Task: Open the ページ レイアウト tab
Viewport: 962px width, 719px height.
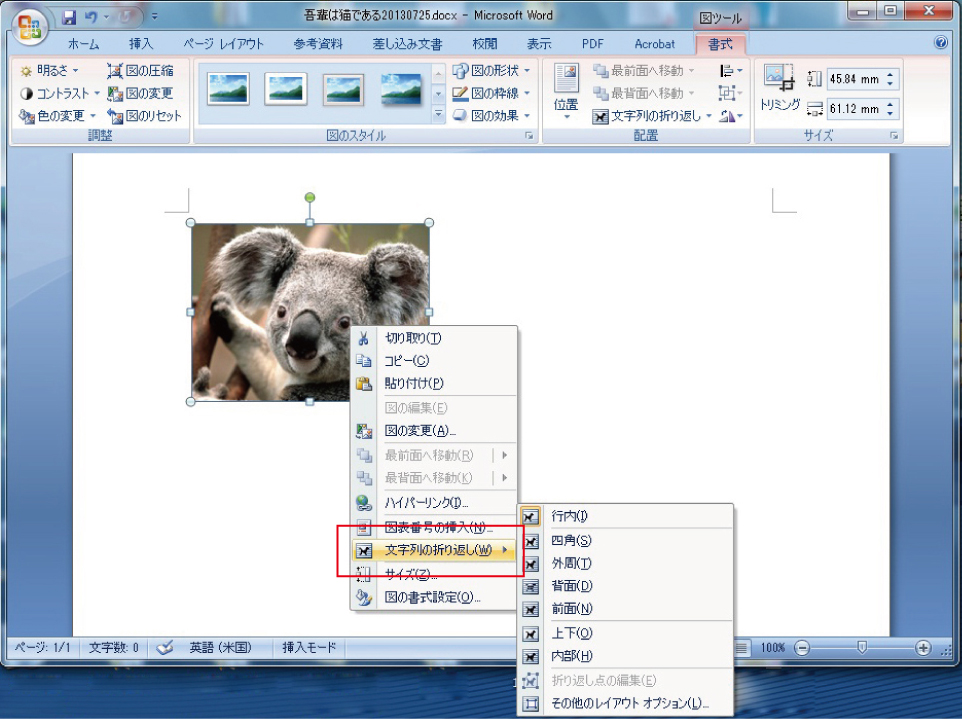Action: [x=223, y=44]
